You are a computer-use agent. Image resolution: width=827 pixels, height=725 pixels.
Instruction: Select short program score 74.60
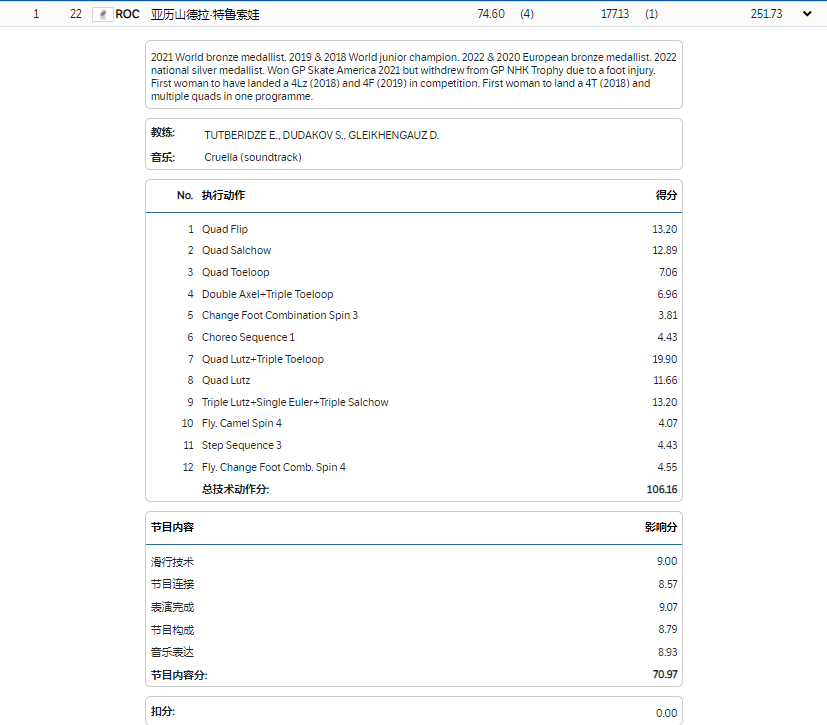pos(491,14)
